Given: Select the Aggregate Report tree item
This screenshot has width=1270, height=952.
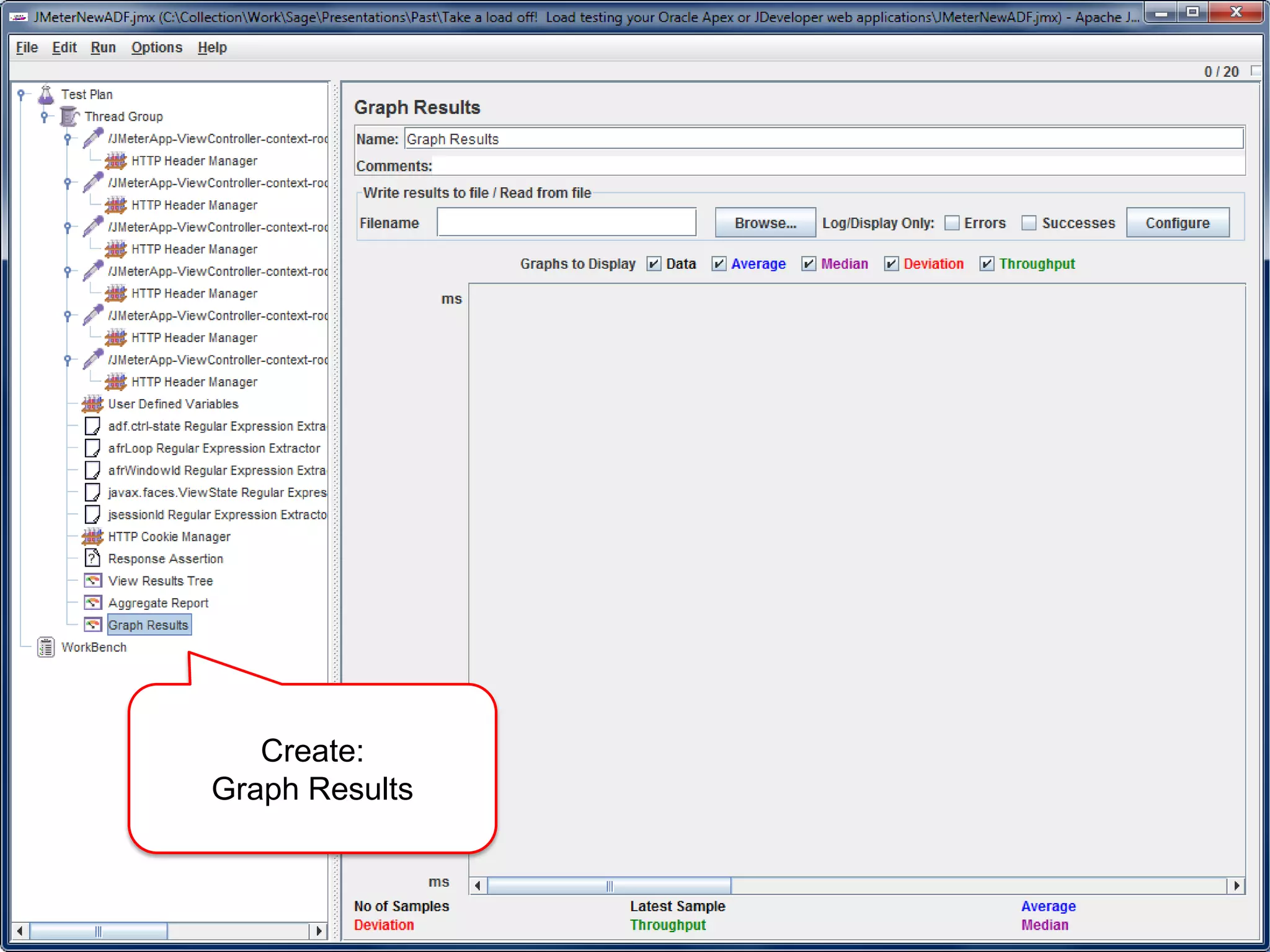Looking at the screenshot, I should (158, 603).
